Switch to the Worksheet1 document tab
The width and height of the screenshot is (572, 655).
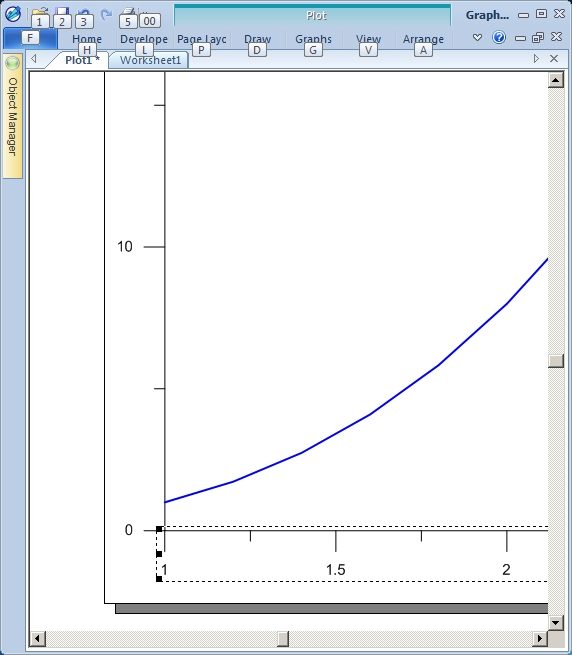click(x=150, y=60)
